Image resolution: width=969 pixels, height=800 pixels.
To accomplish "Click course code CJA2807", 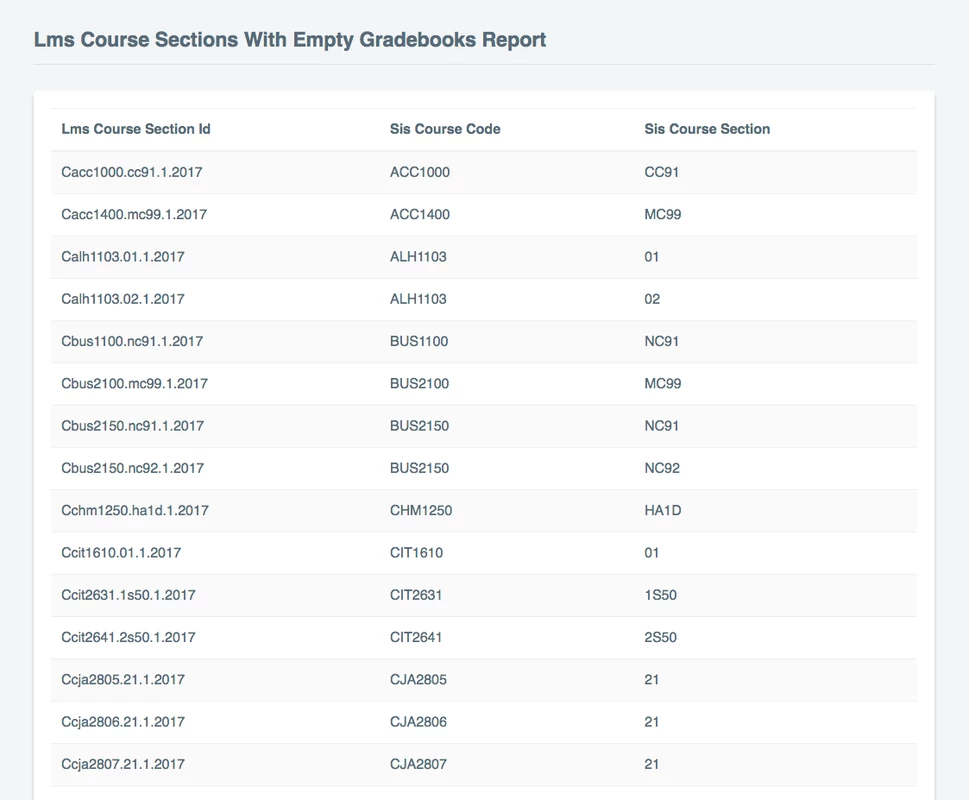I will pyautogui.click(x=418, y=765).
